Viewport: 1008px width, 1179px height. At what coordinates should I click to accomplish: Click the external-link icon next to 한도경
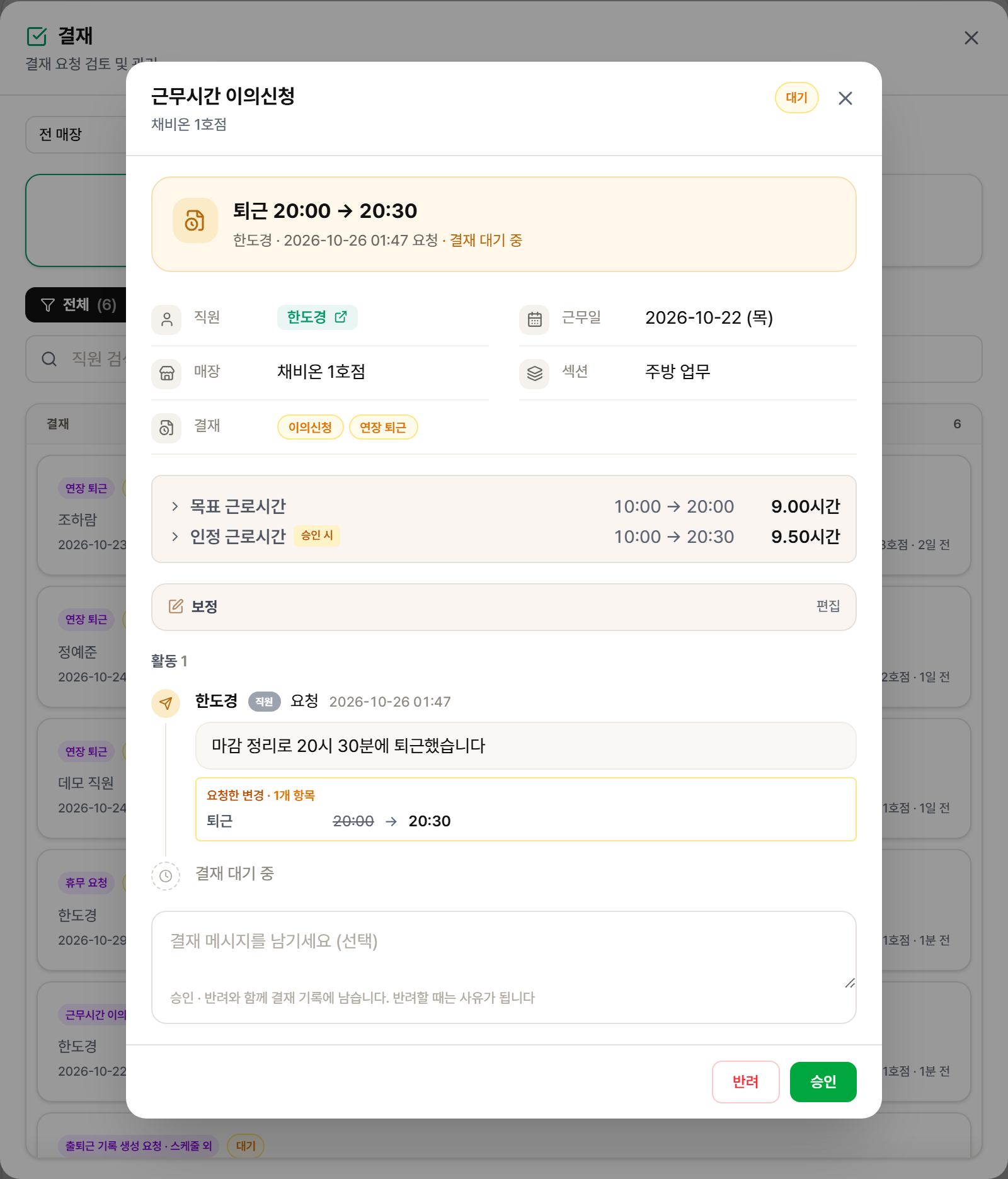pos(341,317)
